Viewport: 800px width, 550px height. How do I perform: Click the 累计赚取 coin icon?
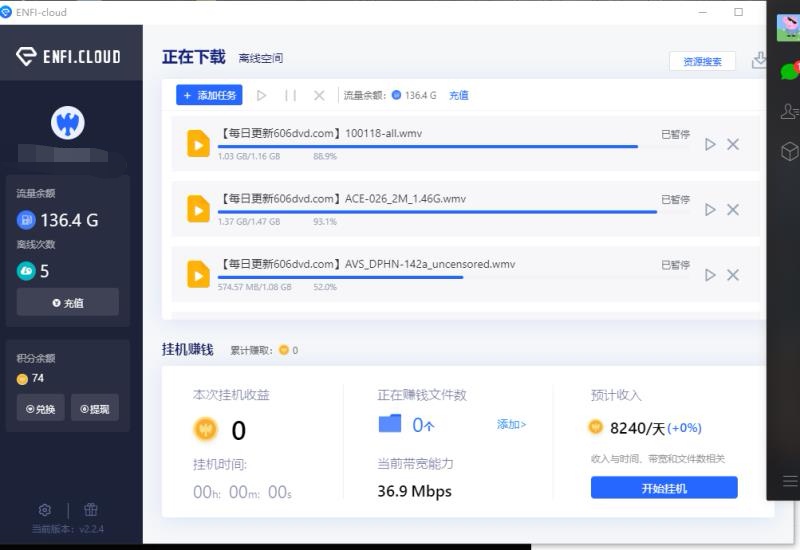click(x=284, y=350)
